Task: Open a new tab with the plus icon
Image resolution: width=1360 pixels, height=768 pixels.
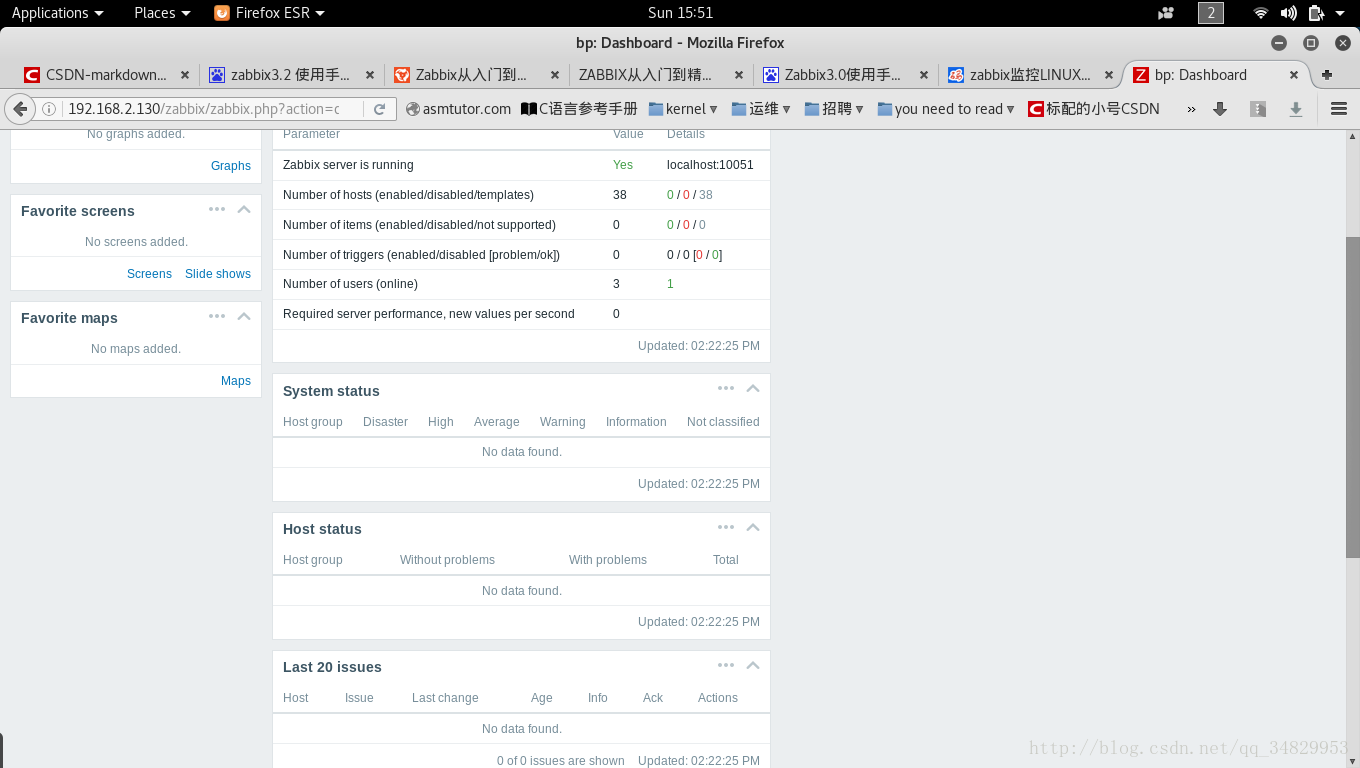Action: click(1327, 75)
